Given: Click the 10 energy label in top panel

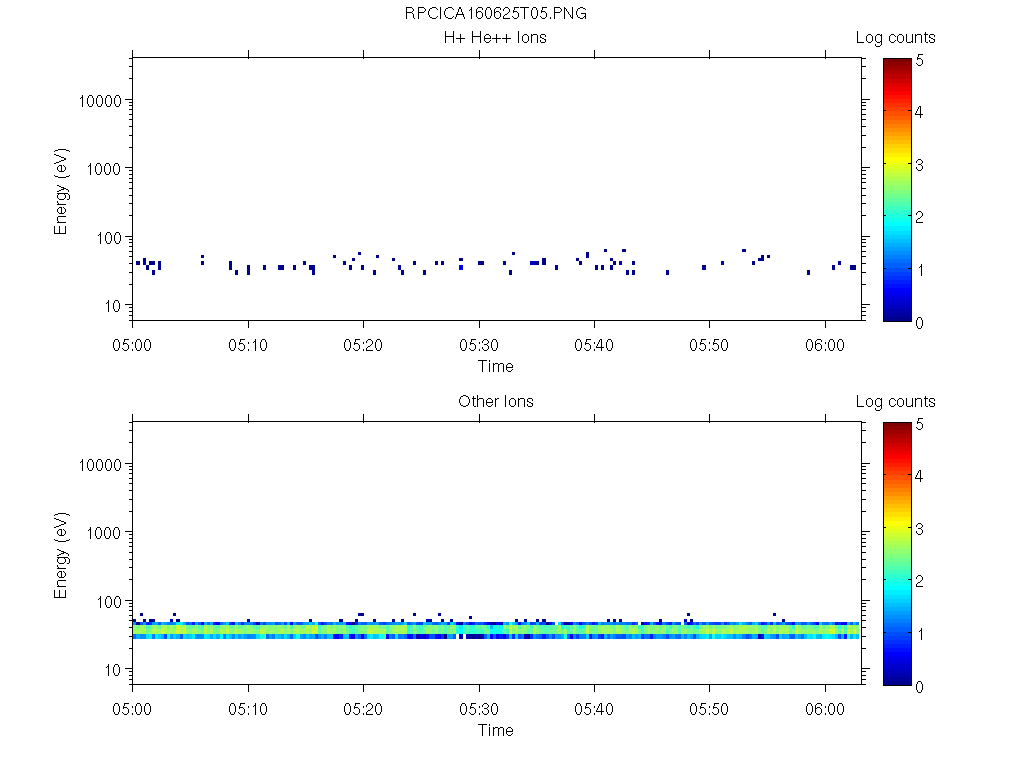Looking at the screenshot, I should pos(113,306).
